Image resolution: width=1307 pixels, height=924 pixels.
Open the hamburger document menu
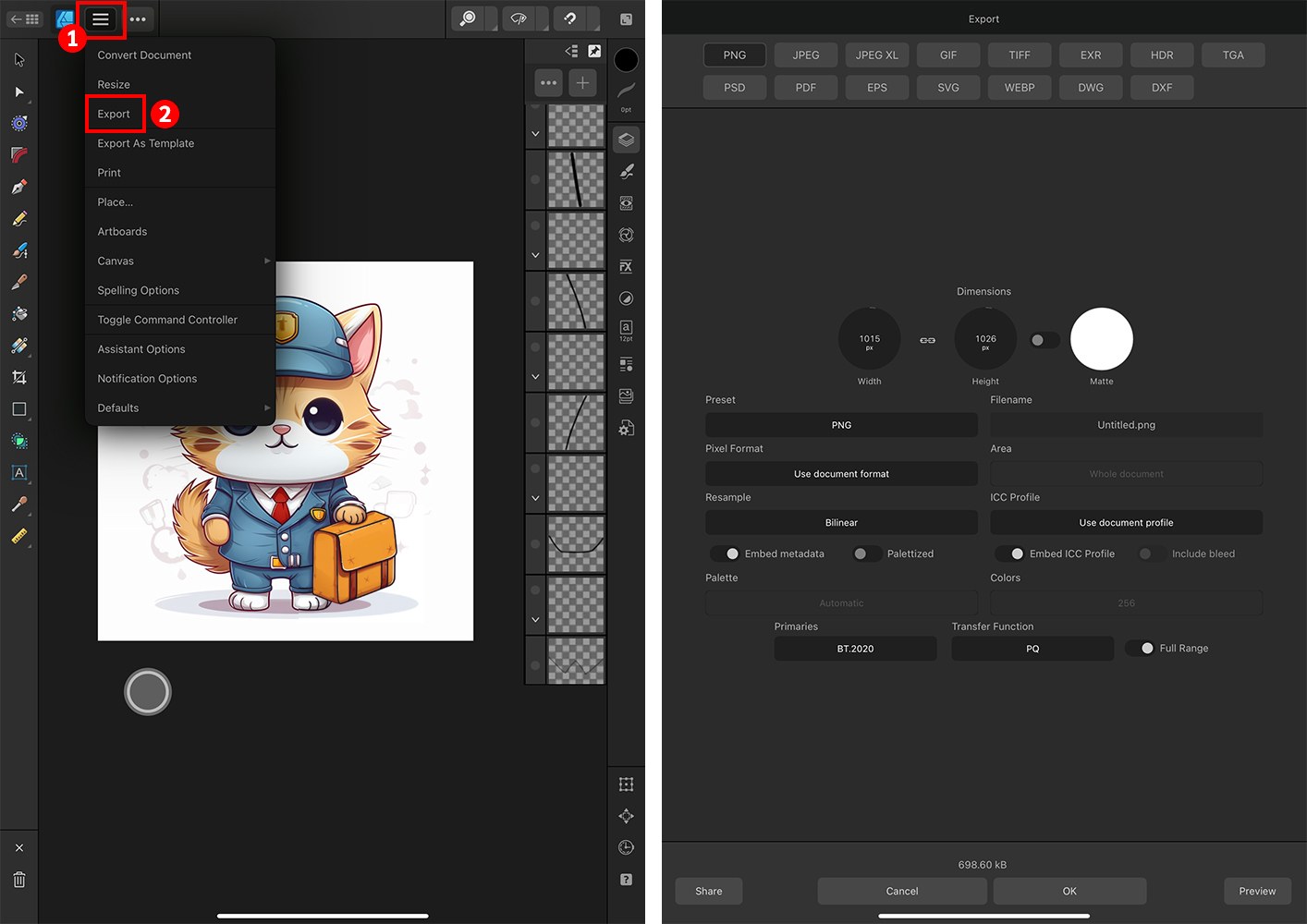101,19
